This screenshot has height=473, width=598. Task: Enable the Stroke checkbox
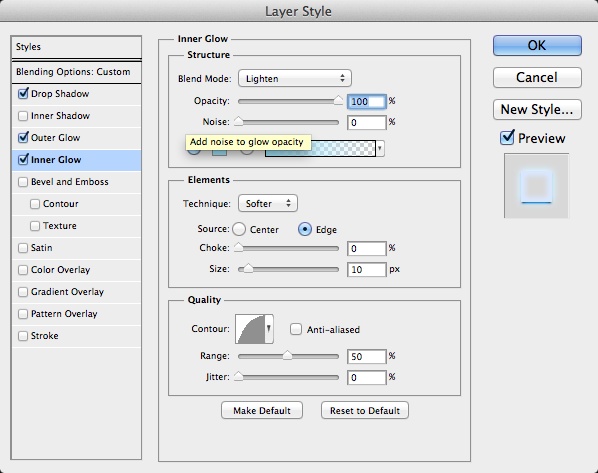(23, 336)
